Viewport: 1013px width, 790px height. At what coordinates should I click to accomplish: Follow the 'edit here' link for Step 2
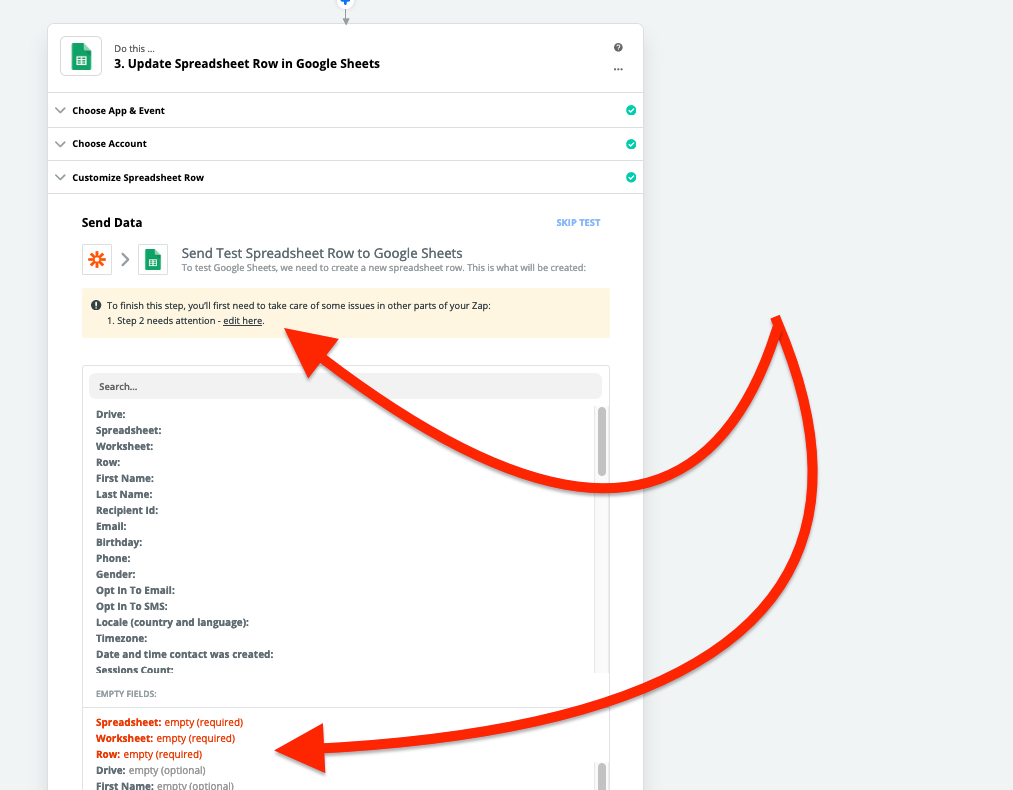243,320
